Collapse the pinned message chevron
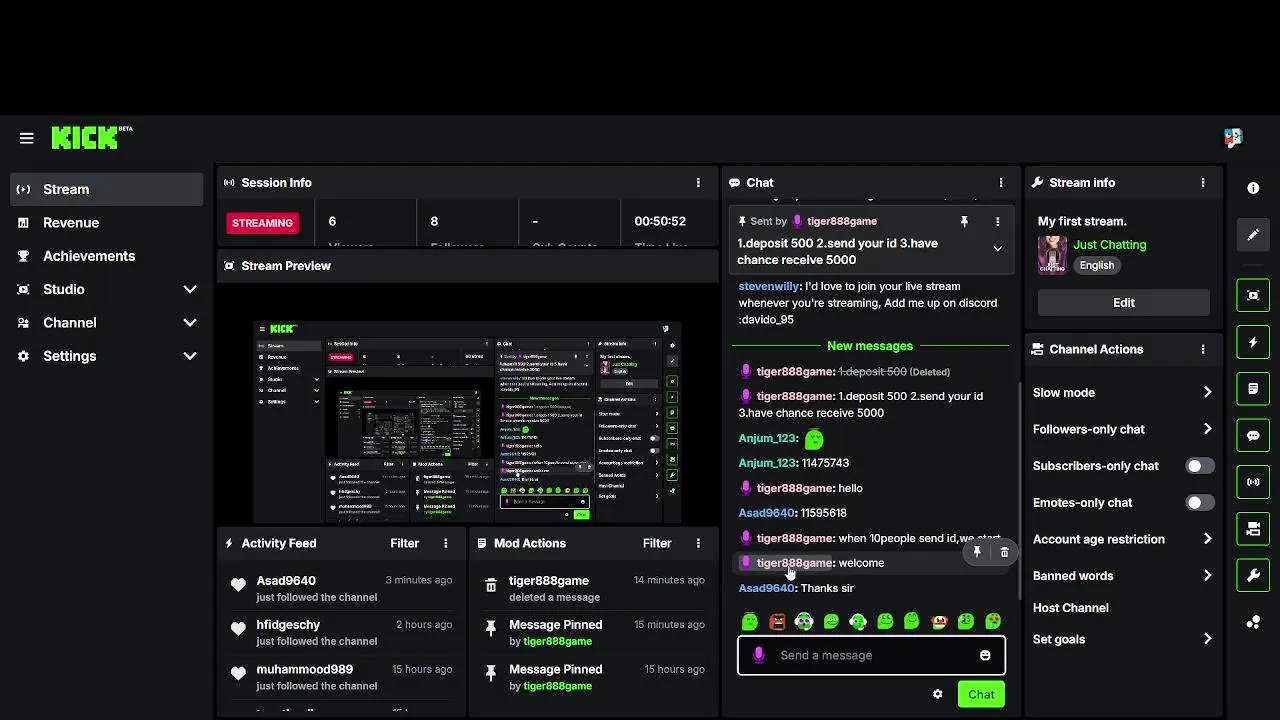Viewport: 1280px width, 720px height. [x=997, y=248]
